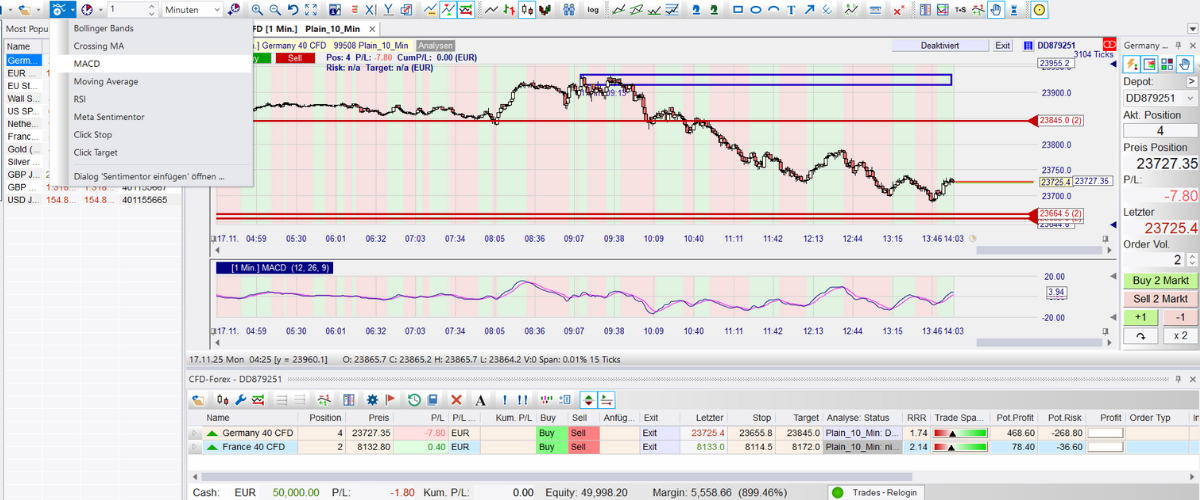Screen dimensions: 1200x500
Task: Choose Bollinger Bands from the menu
Action: (103, 28)
